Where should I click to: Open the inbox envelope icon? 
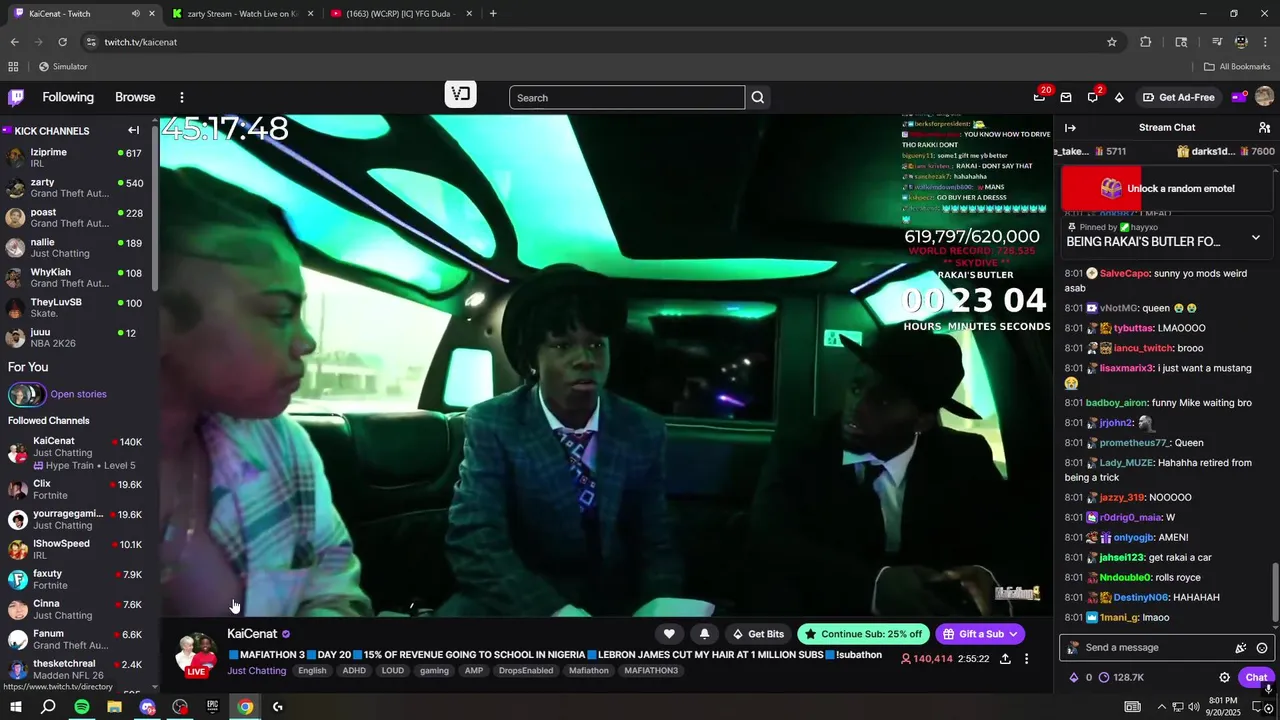(x=1066, y=97)
